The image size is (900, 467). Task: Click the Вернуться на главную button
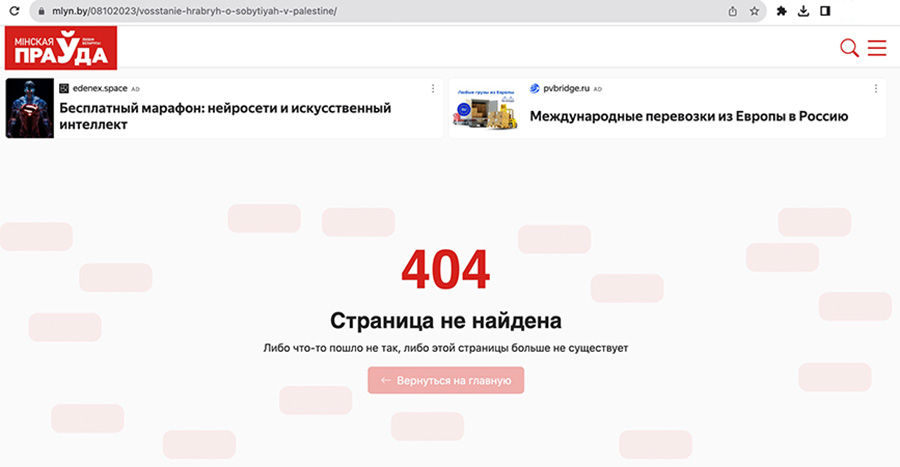click(x=446, y=380)
